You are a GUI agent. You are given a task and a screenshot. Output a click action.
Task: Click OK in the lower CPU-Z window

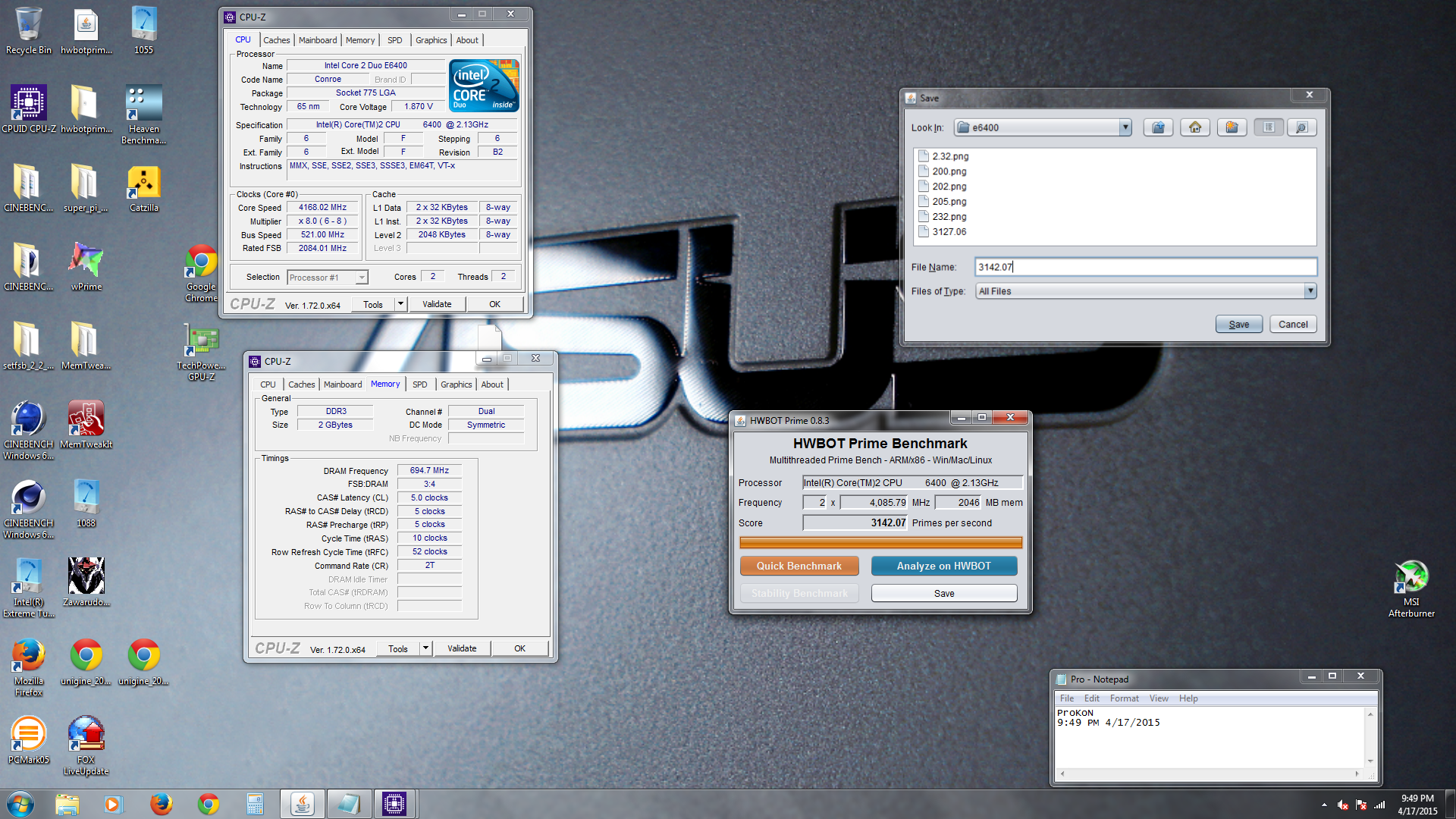click(x=519, y=648)
